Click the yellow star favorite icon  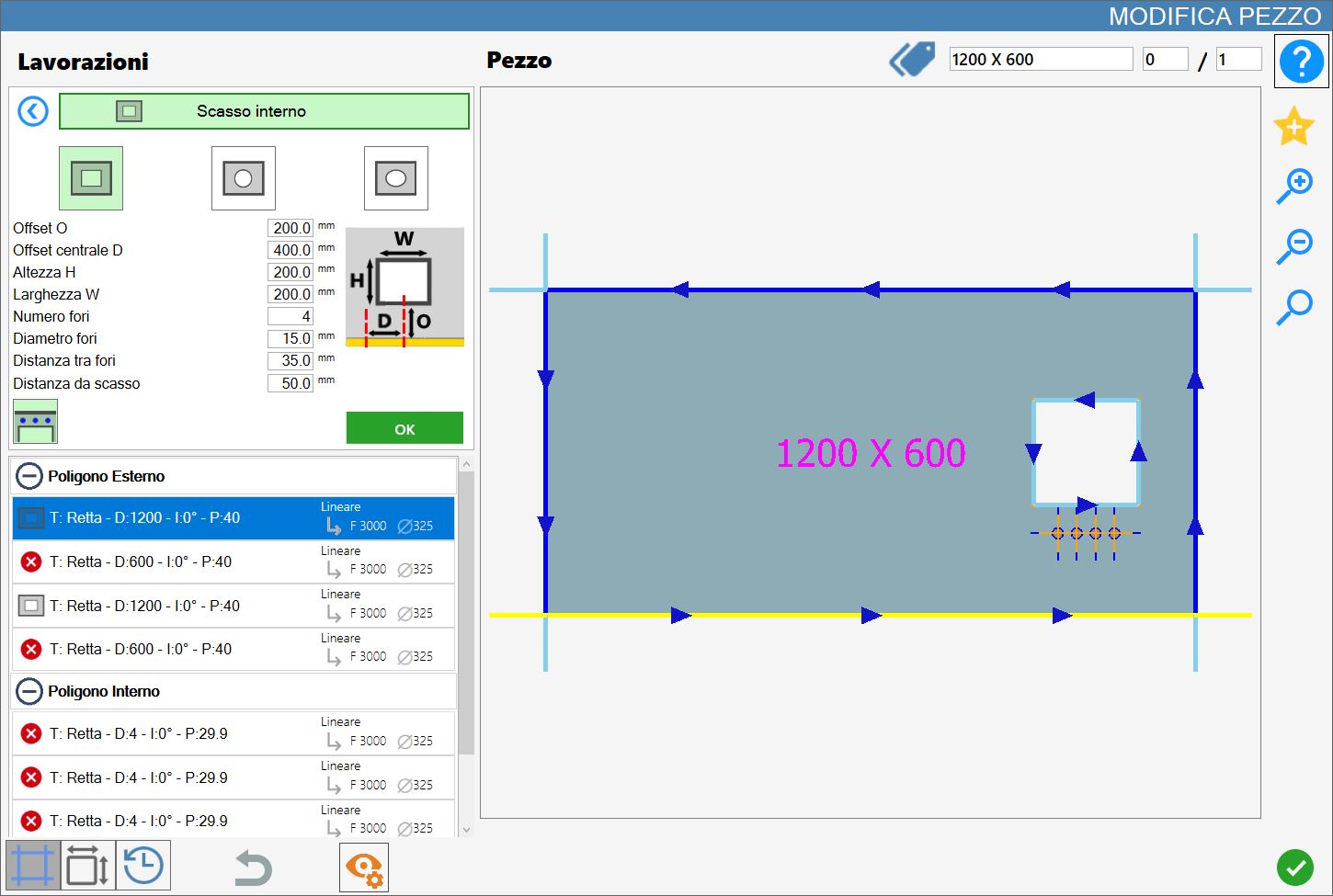tap(1293, 126)
